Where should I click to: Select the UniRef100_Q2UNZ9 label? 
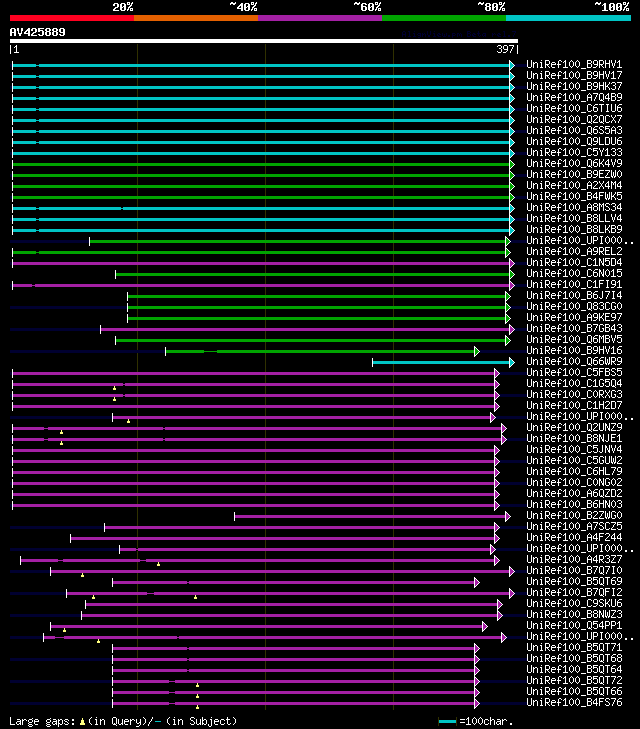coord(574,427)
